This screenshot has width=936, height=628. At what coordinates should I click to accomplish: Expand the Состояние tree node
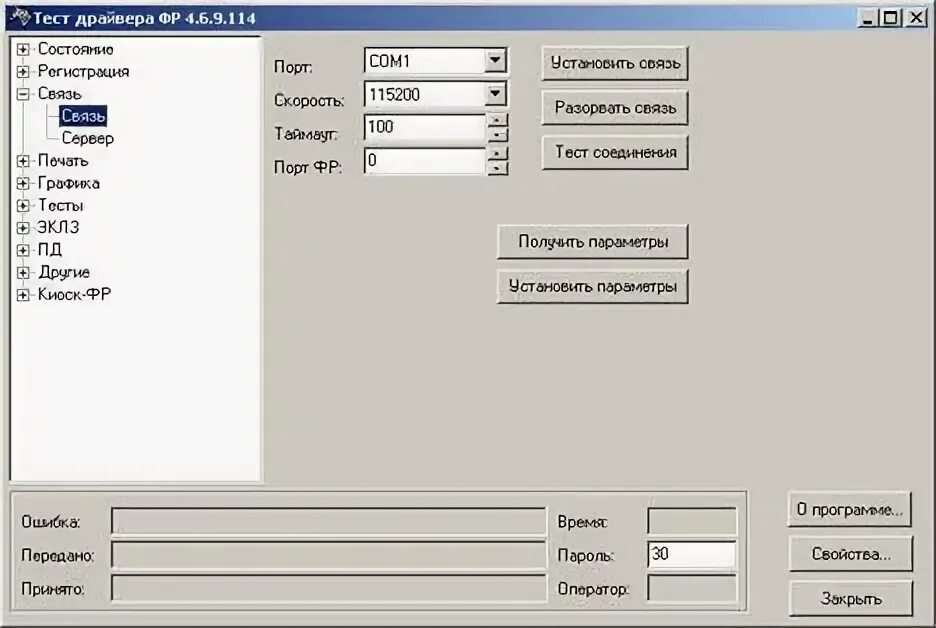coord(23,50)
